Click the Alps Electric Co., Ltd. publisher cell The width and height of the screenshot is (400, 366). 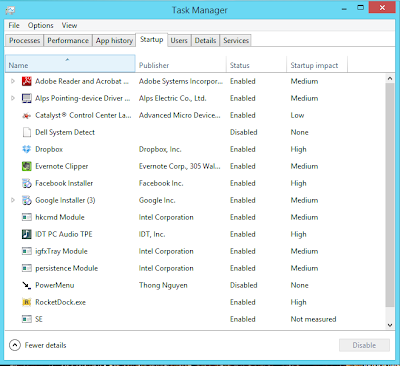[x=172, y=98]
